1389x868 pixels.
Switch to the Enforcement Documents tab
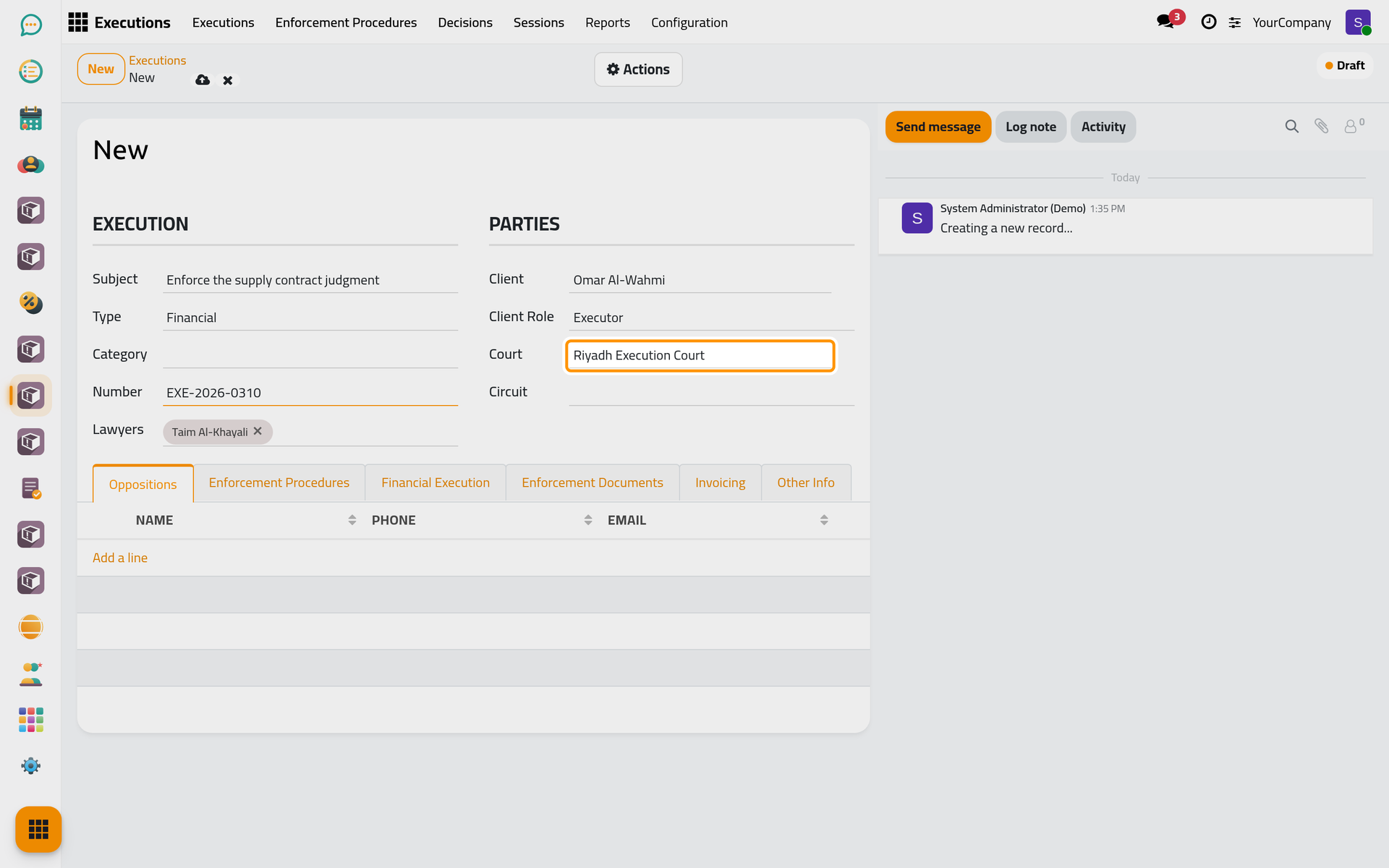point(592,482)
